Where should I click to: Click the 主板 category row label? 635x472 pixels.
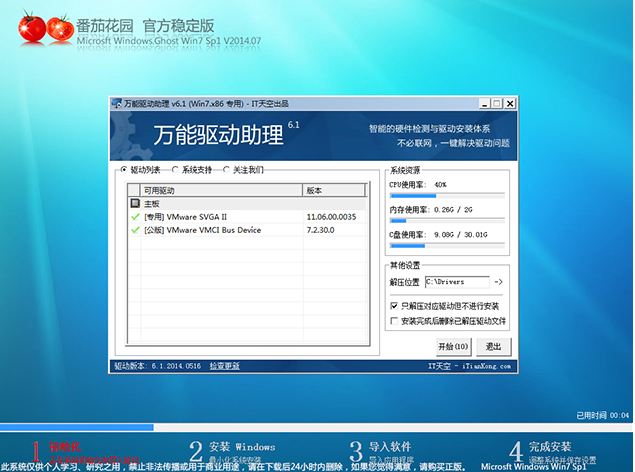152,204
